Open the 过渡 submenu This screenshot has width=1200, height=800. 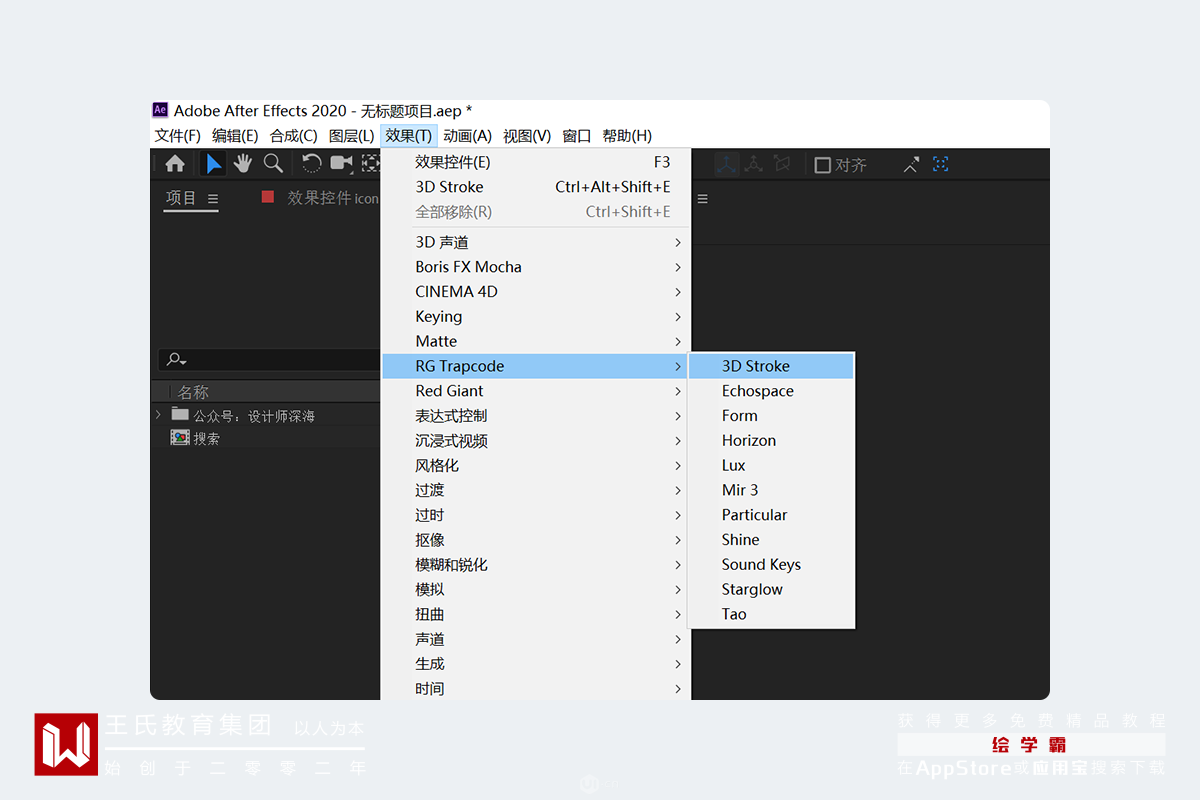[535, 490]
